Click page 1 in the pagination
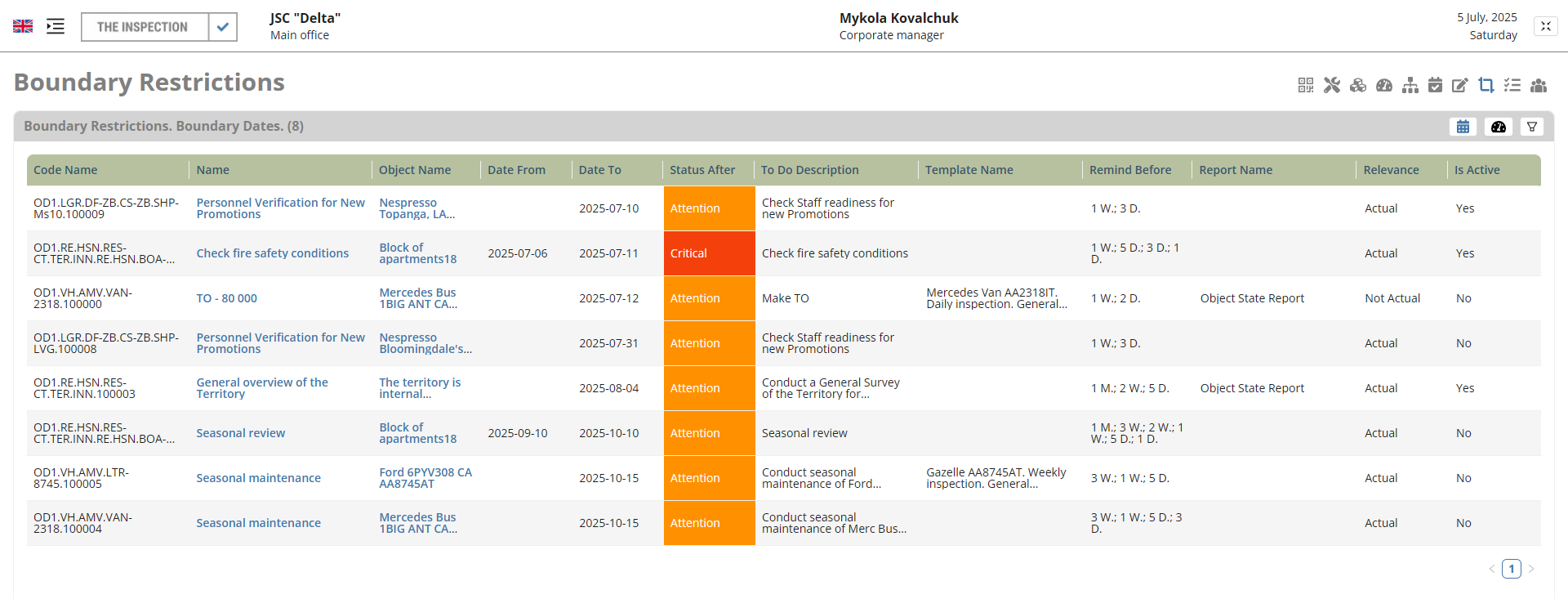Viewport: 1568px width, 599px height. point(1511,569)
